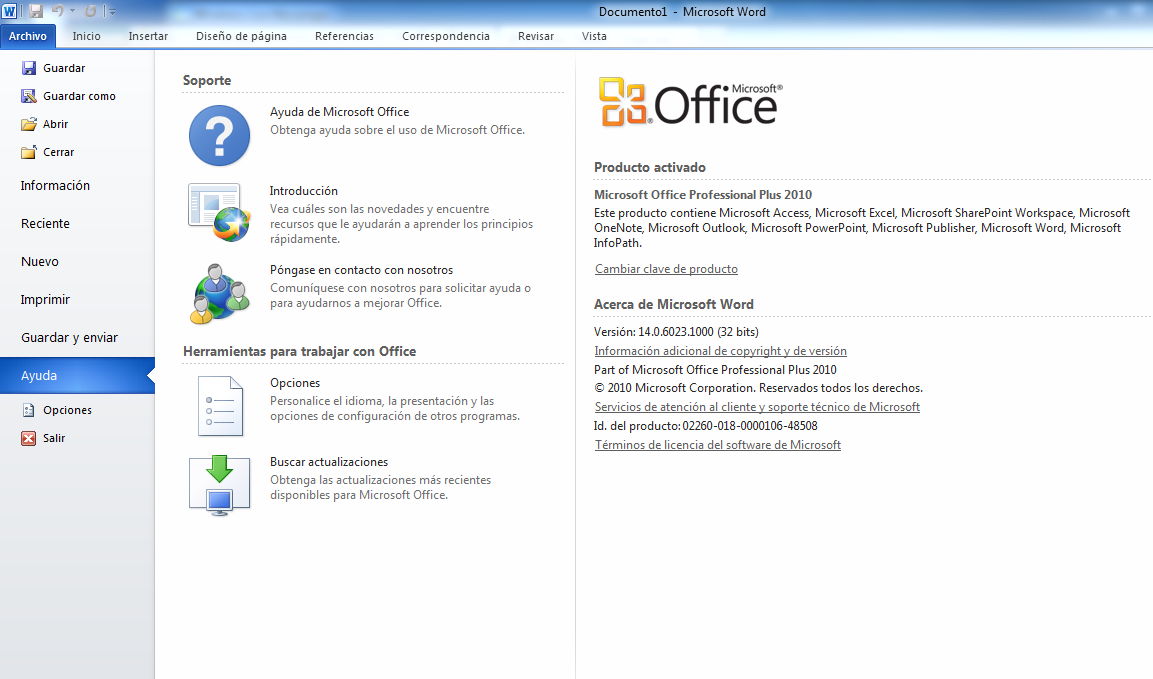The image size is (1153, 679).
Task: Switch to the Inicio tab
Action: click(87, 36)
